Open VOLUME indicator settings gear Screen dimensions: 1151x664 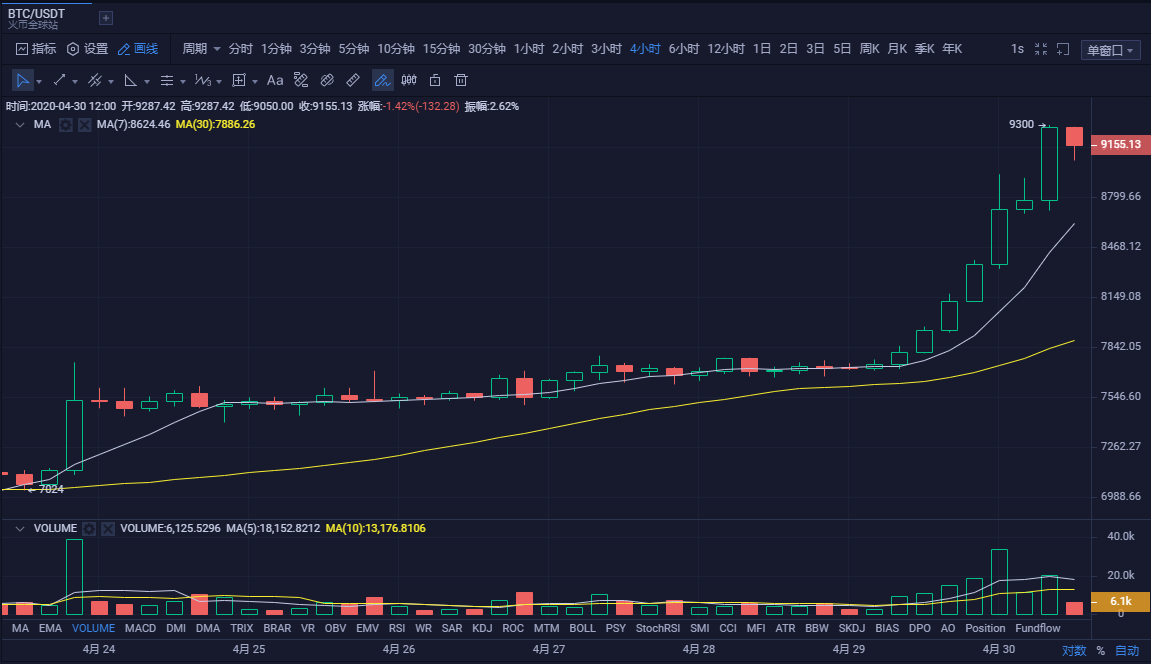tap(89, 528)
